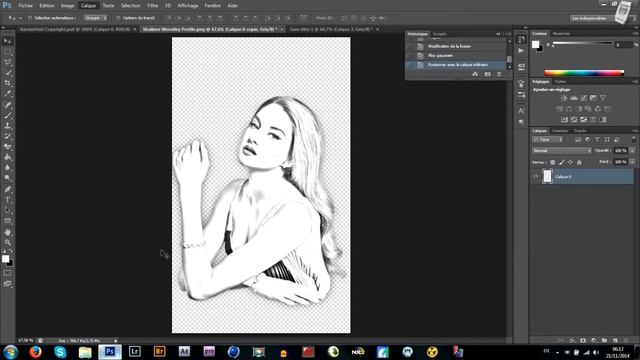Select the Blur tool
Screen dimensions: 640x360
[x=7, y=168]
